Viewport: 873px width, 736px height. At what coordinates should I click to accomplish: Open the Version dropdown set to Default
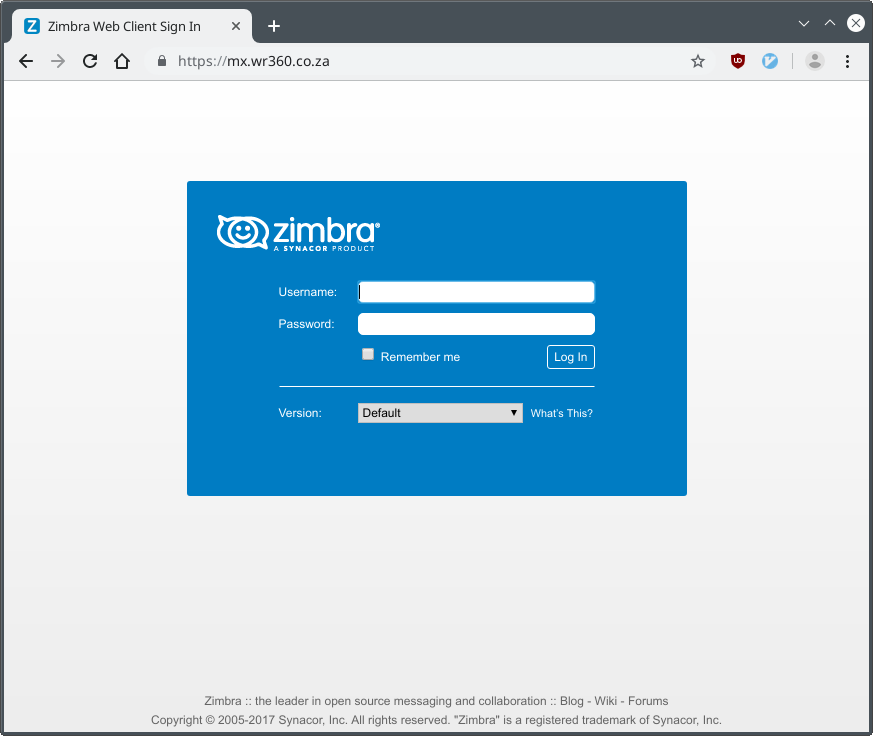click(440, 413)
